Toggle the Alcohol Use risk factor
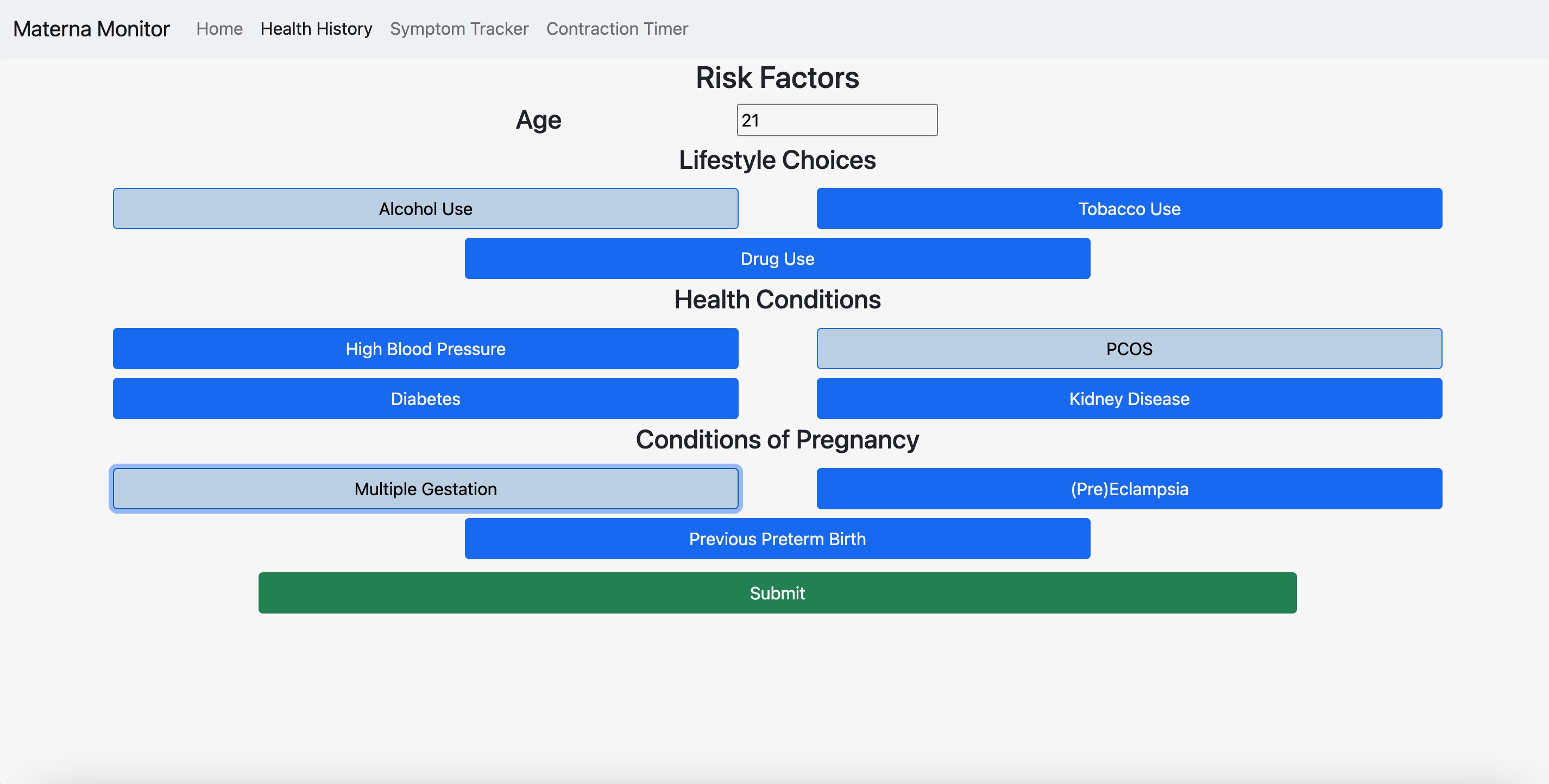 pos(426,208)
